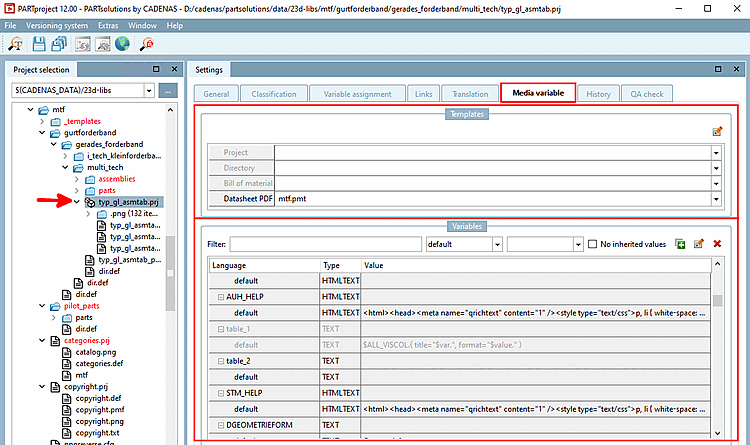Screen dimensions: 750x445
Task: Click the browse button next to the 23d-libs path
Action: coord(168,91)
